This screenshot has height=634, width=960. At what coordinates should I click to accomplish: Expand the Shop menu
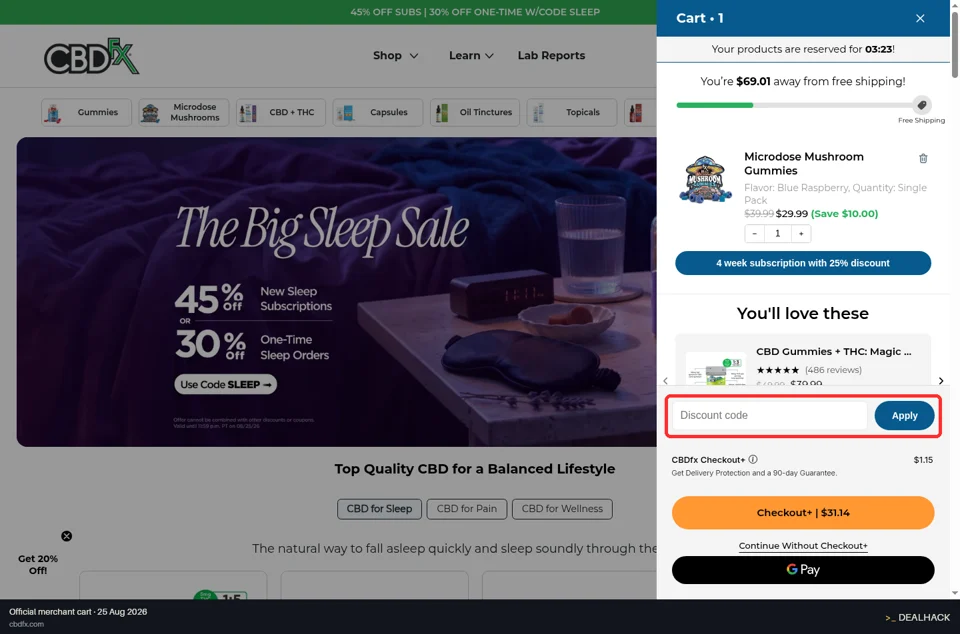pos(396,56)
